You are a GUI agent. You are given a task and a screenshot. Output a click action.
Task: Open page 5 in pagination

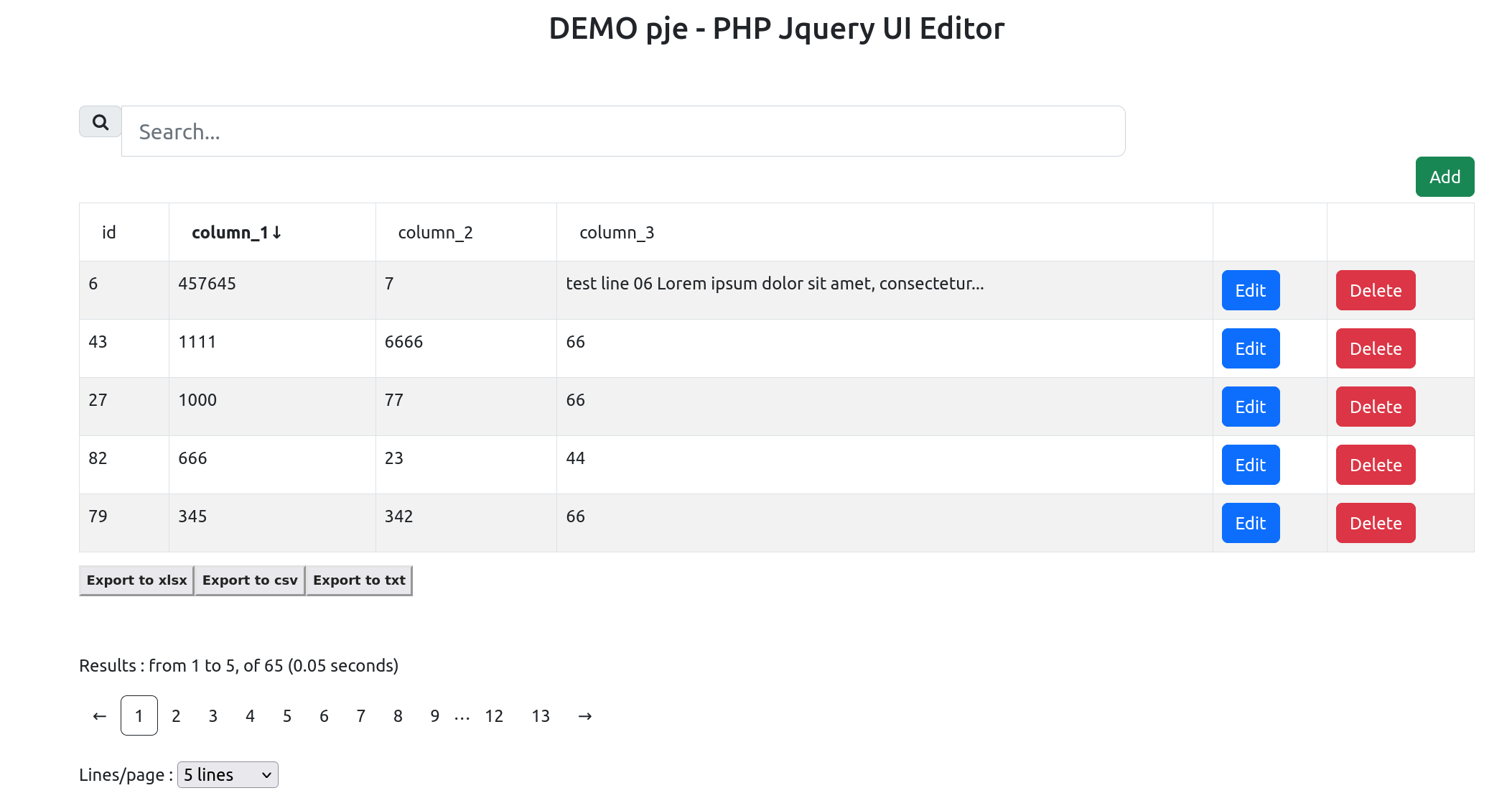pos(287,715)
